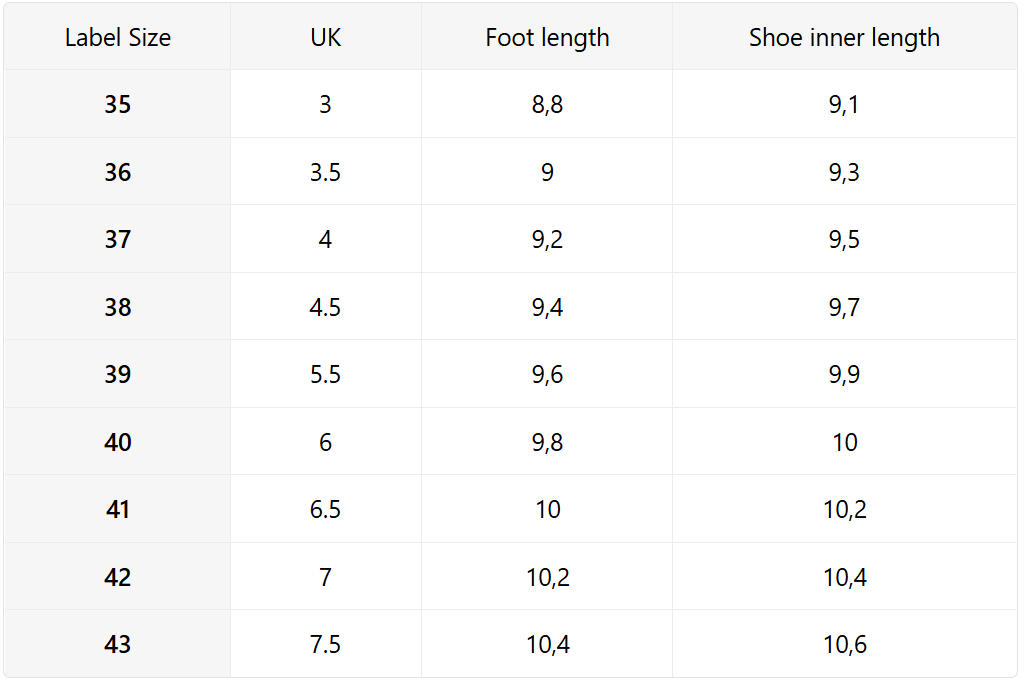Click UK size 5.5 cell
This screenshot has height=683, width=1025.
coord(325,374)
